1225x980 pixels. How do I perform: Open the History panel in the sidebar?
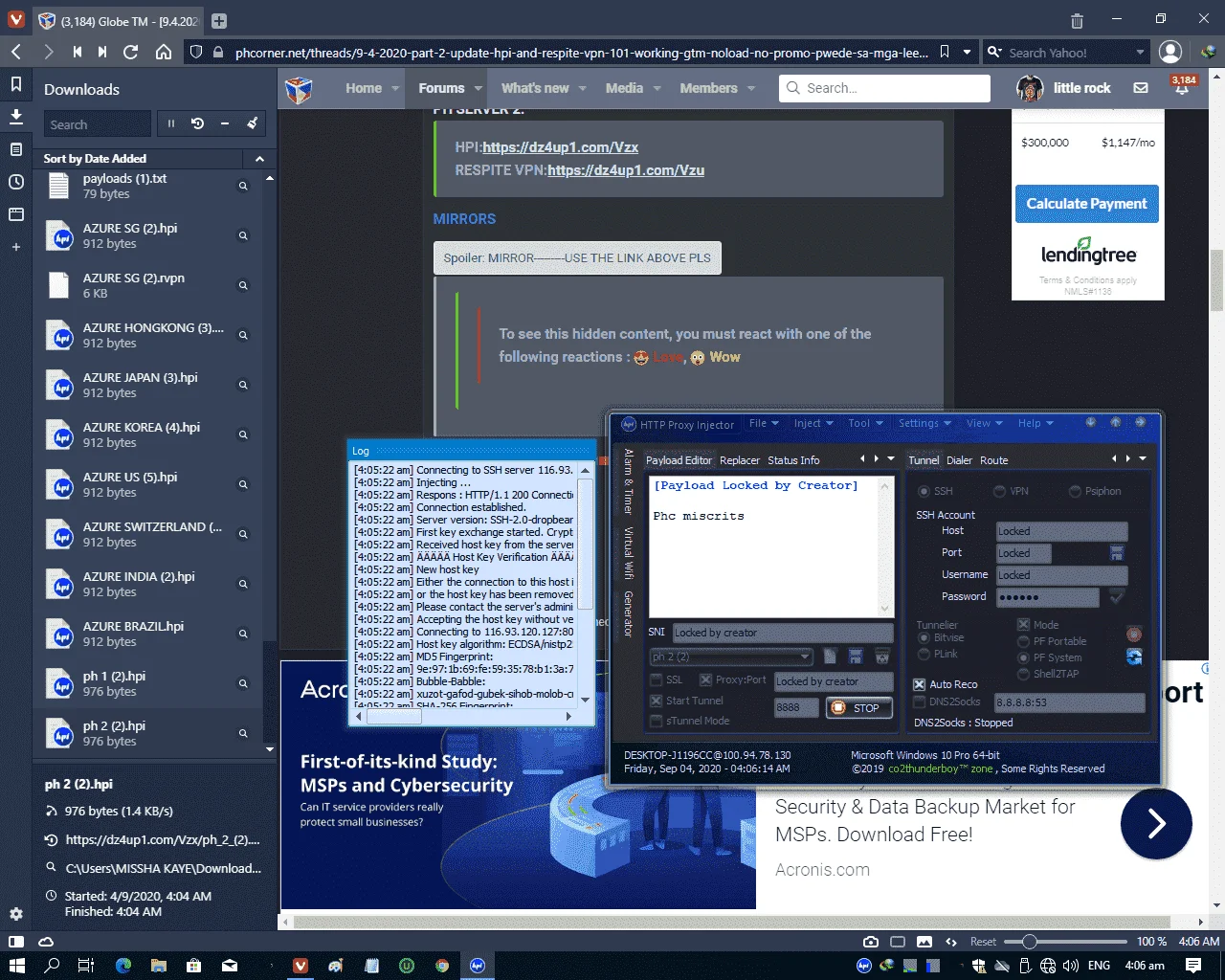[16, 182]
